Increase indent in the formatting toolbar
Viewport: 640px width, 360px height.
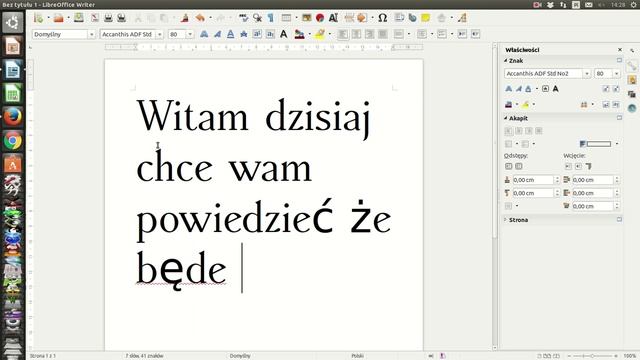[x=462, y=34]
